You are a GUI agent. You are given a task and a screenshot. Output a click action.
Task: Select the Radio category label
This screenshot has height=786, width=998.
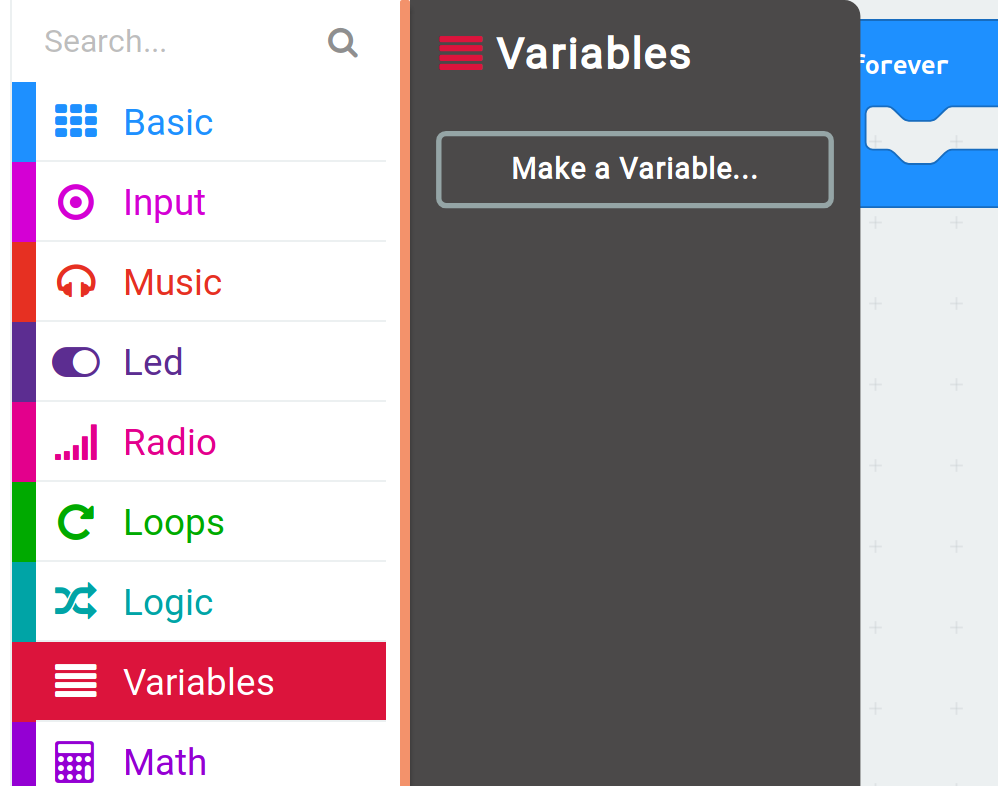[x=170, y=442]
